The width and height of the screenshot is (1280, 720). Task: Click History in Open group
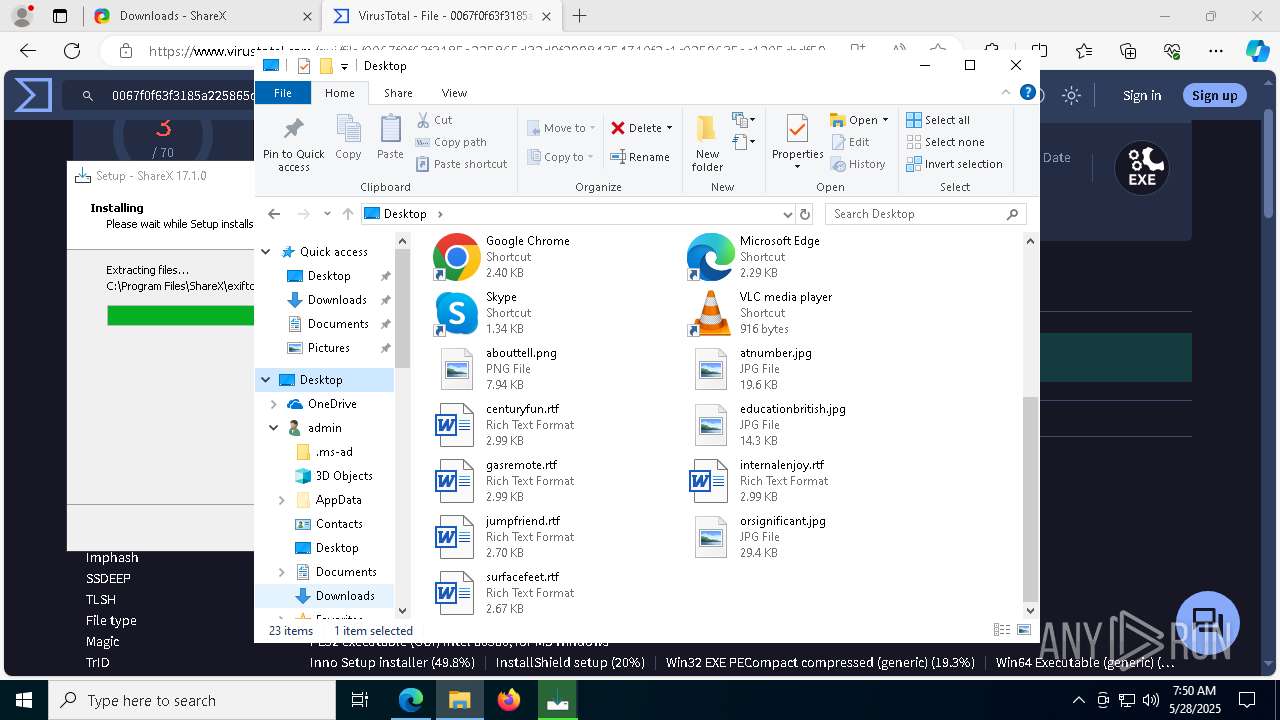pyautogui.click(x=858, y=164)
